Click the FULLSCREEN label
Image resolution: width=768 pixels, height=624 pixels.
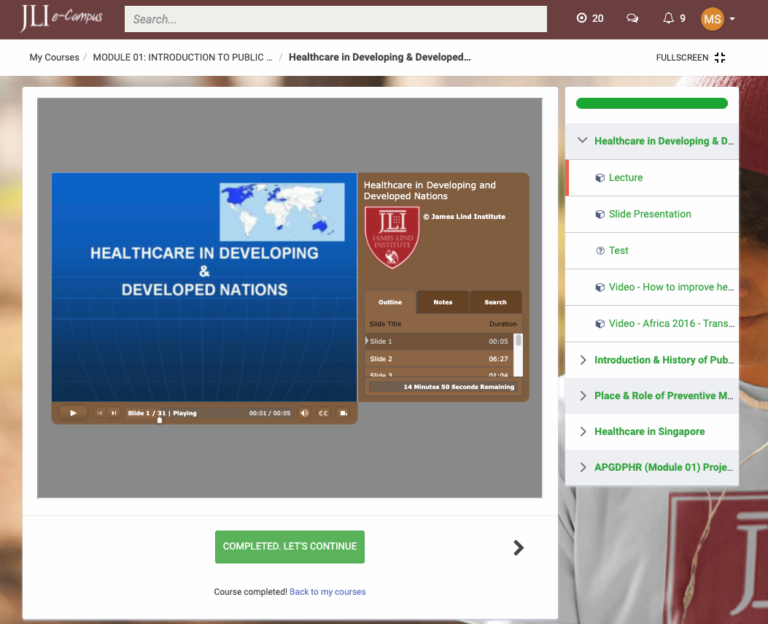[682, 58]
